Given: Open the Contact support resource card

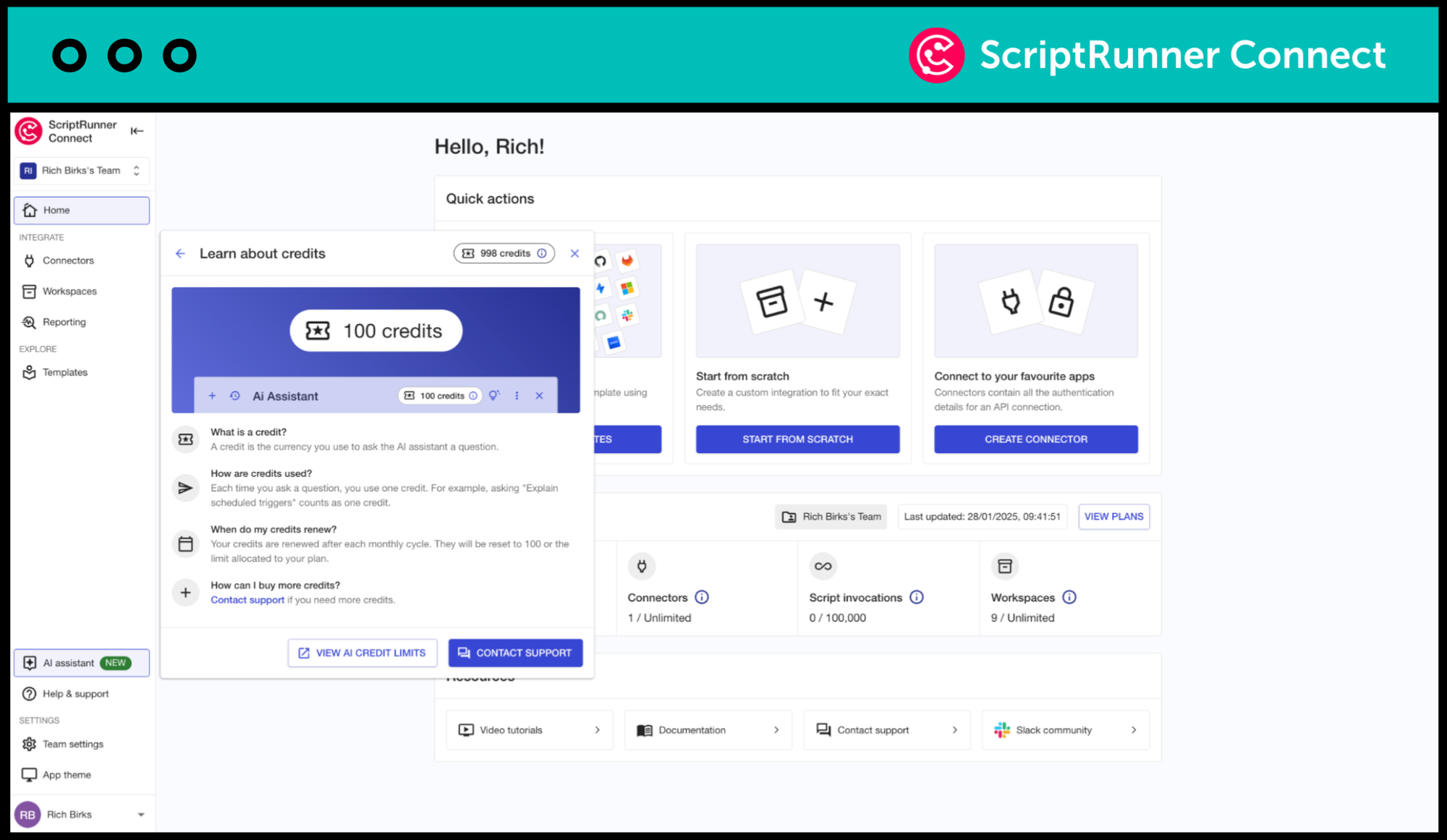Looking at the screenshot, I should (887, 730).
